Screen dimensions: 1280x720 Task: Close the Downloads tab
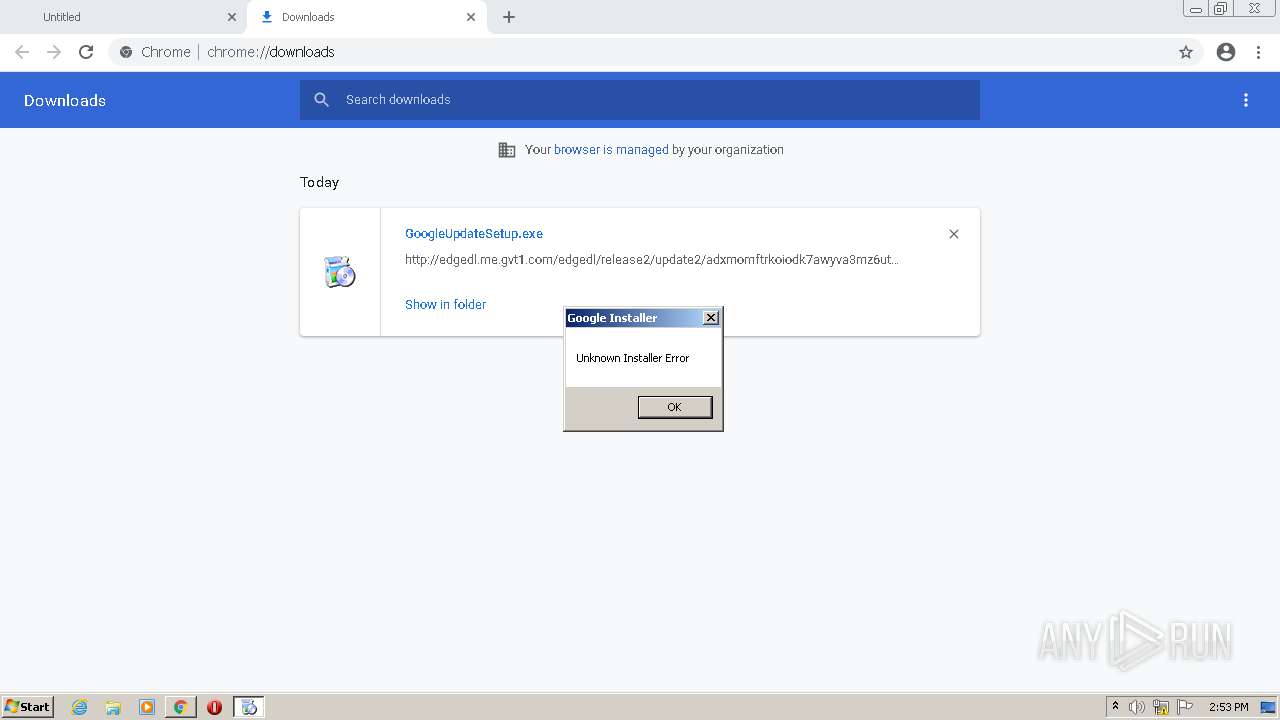[471, 17]
